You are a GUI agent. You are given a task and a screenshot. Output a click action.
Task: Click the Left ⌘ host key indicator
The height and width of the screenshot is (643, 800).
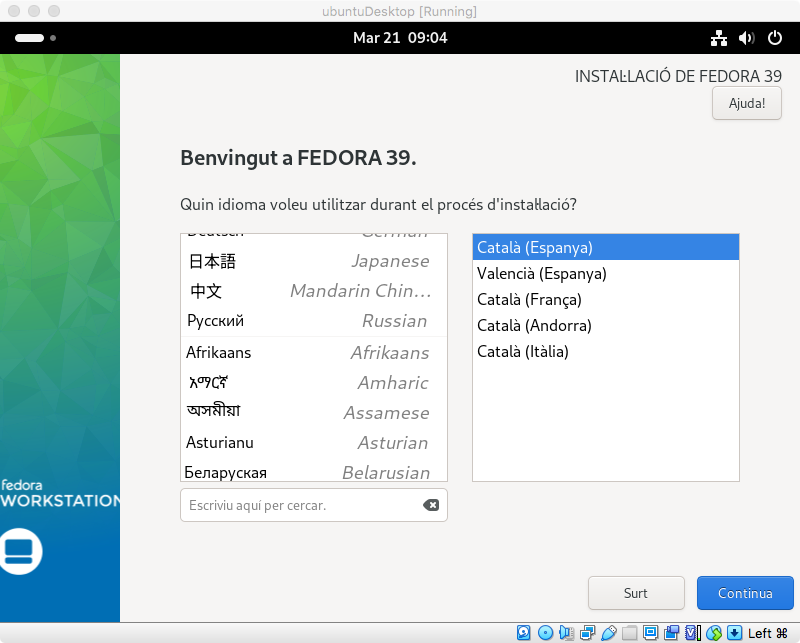point(768,633)
